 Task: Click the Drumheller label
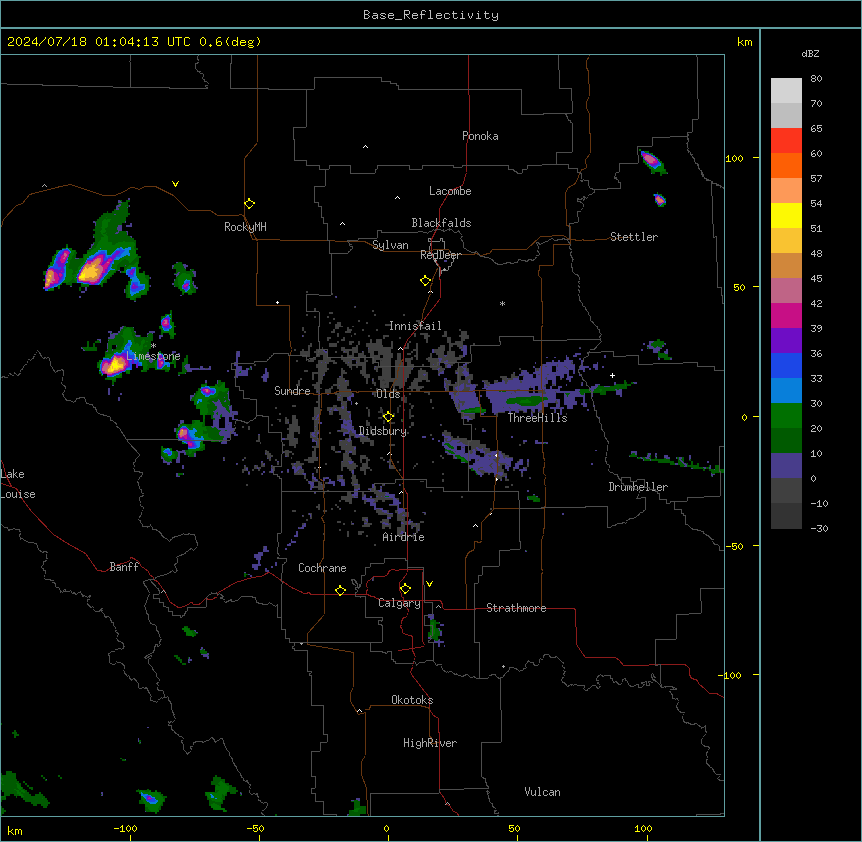pos(638,487)
